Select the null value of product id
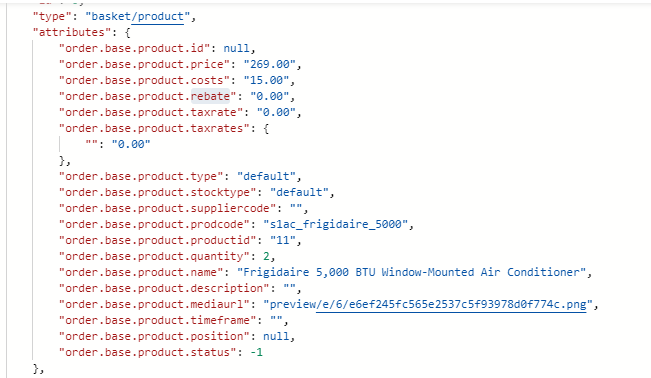Screen dimensions: 651x378 tap(237, 49)
